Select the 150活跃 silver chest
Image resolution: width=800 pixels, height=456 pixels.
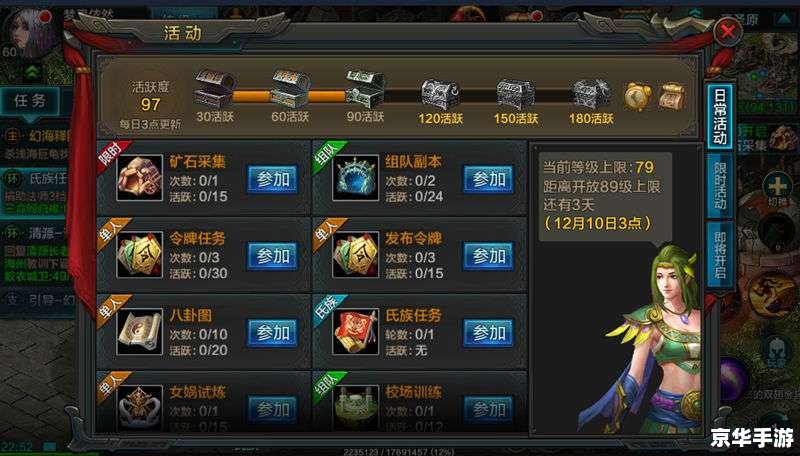coord(516,94)
